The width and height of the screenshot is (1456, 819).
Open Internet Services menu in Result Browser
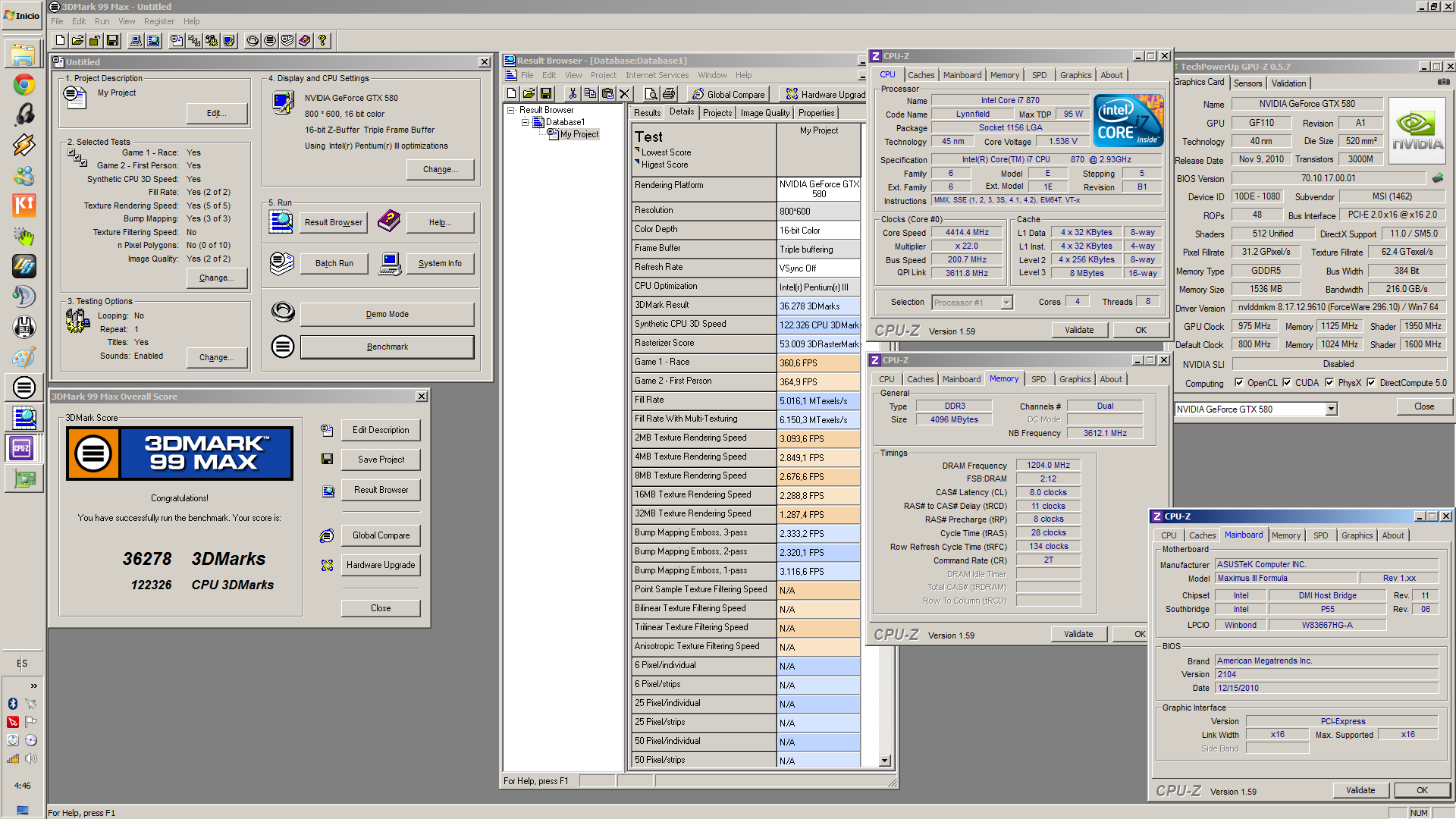(657, 75)
